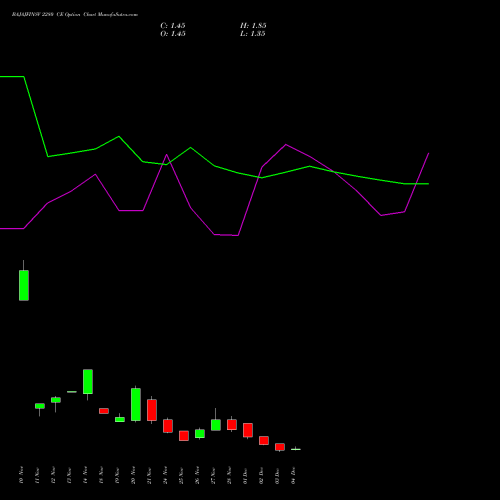Select the '18 Nov' date label
Viewport: 500px width, 500px height.
tap(101, 475)
